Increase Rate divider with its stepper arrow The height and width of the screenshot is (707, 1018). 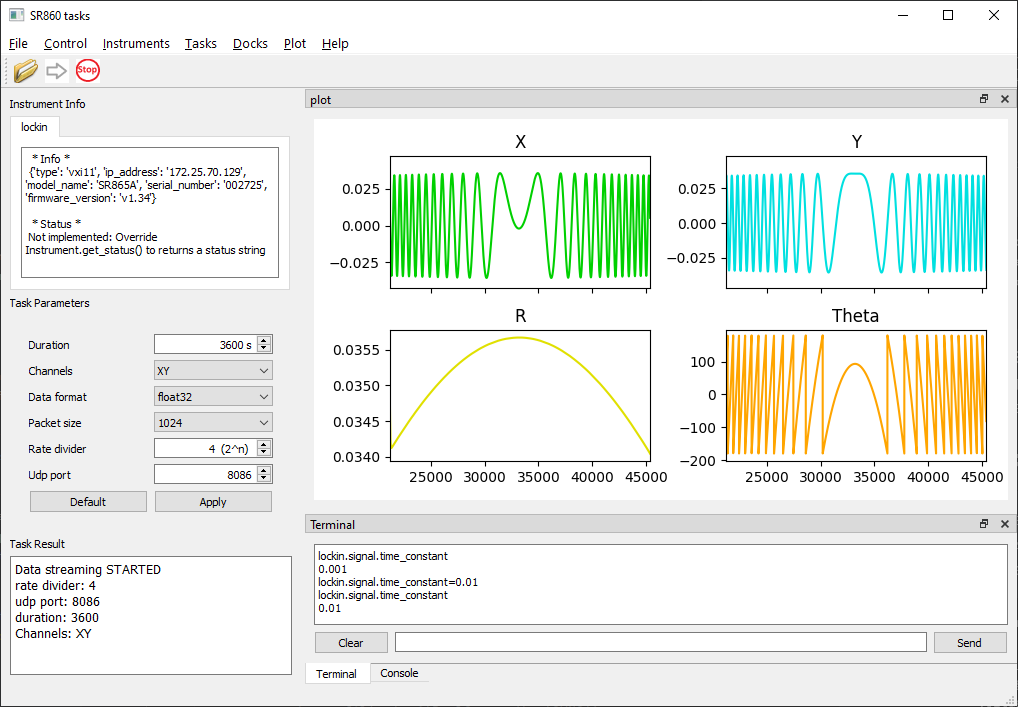click(266, 443)
